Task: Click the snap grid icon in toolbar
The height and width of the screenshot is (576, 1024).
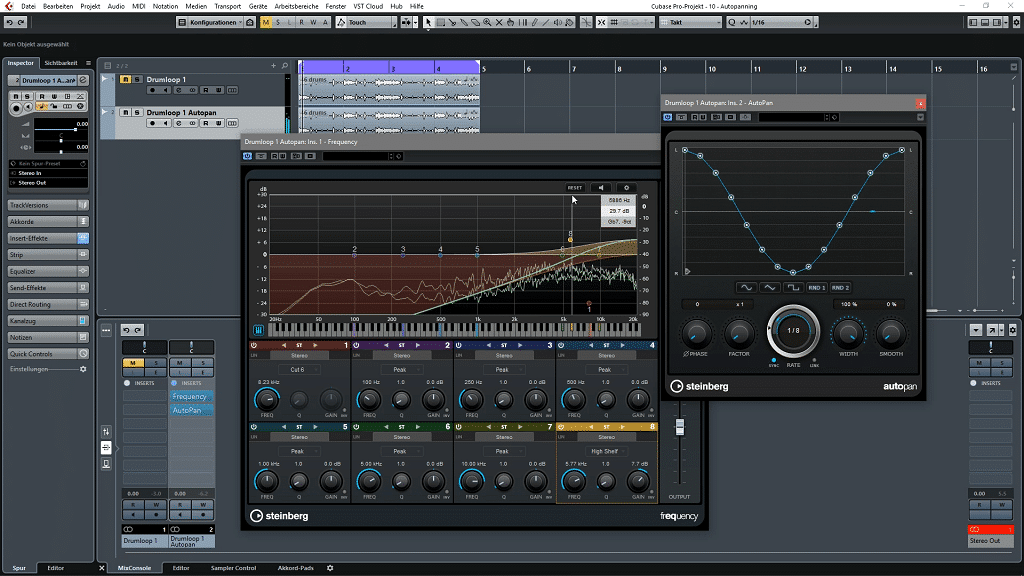Action: click(614, 22)
